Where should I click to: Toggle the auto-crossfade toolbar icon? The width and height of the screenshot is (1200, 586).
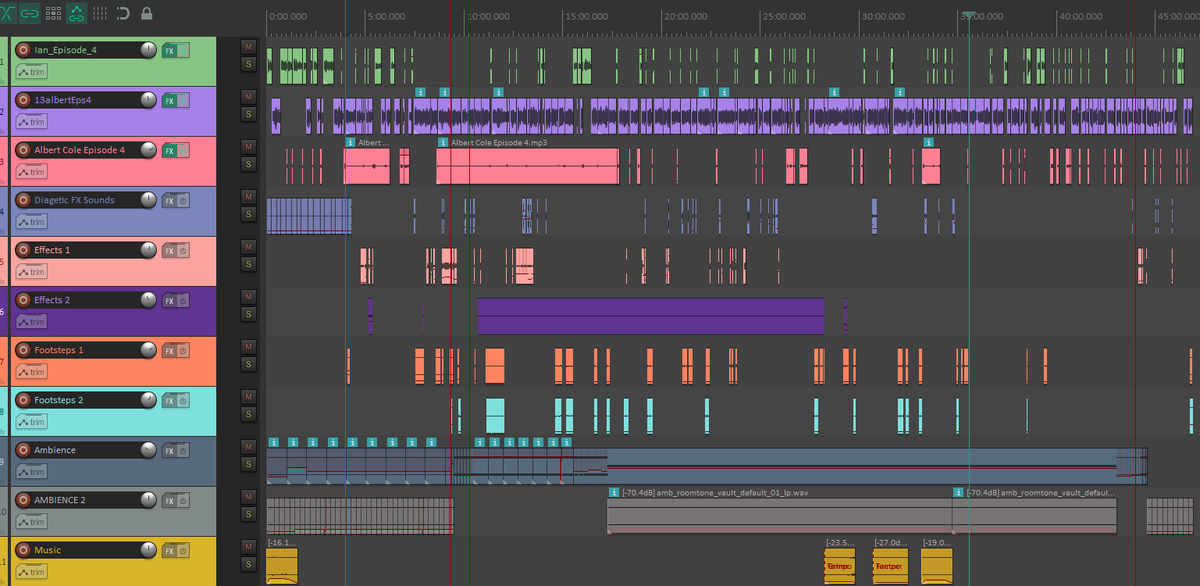(x=8, y=13)
